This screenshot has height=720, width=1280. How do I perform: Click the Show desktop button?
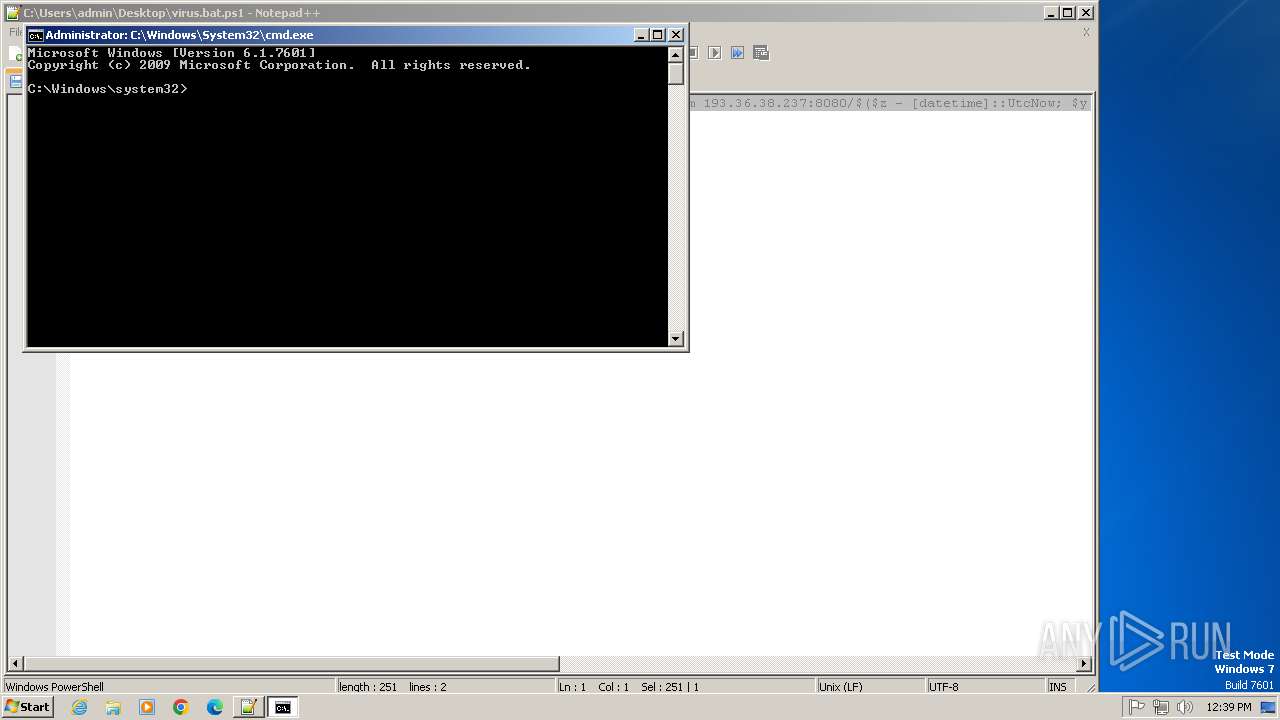click(1269, 707)
